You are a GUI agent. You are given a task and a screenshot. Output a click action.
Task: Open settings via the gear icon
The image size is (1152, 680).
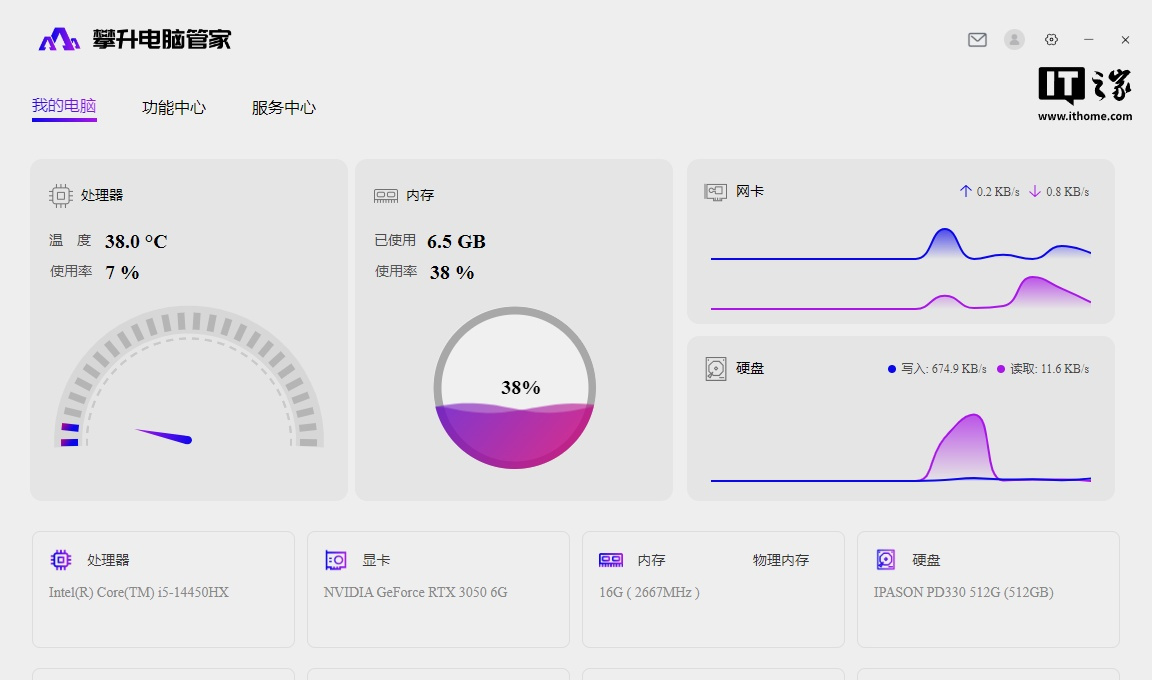tap(1051, 40)
